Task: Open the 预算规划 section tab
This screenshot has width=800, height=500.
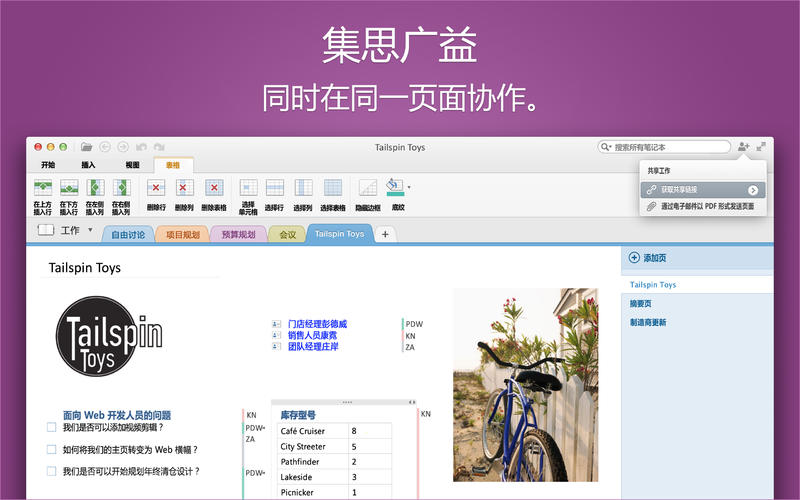Action: click(x=238, y=235)
